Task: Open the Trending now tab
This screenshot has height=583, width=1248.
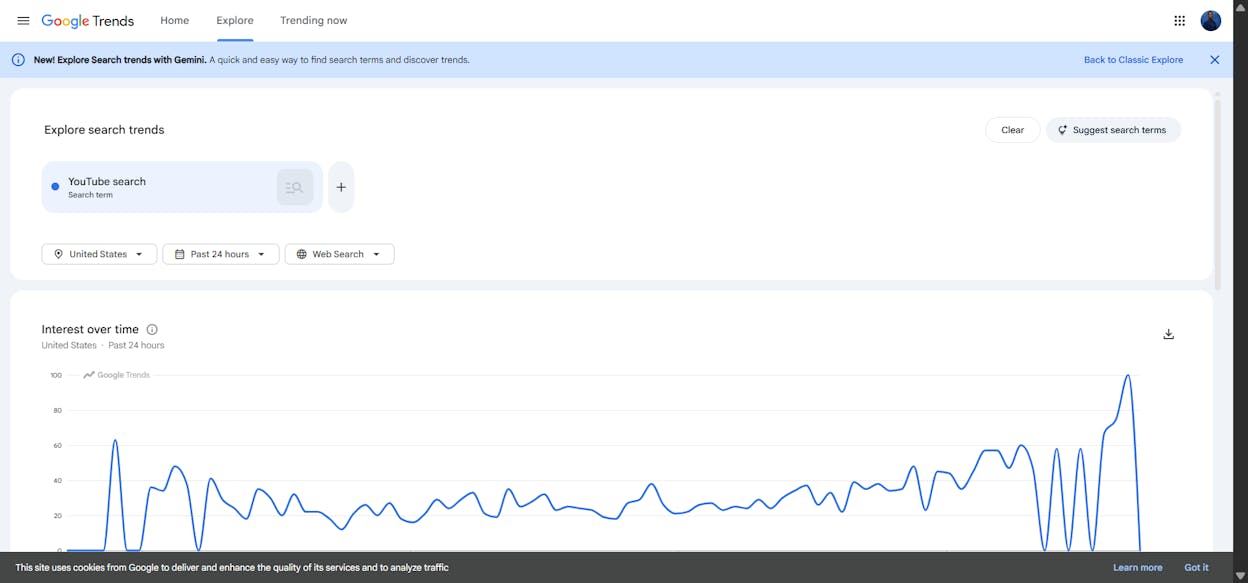Action: pyautogui.click(x=314, y=20)
